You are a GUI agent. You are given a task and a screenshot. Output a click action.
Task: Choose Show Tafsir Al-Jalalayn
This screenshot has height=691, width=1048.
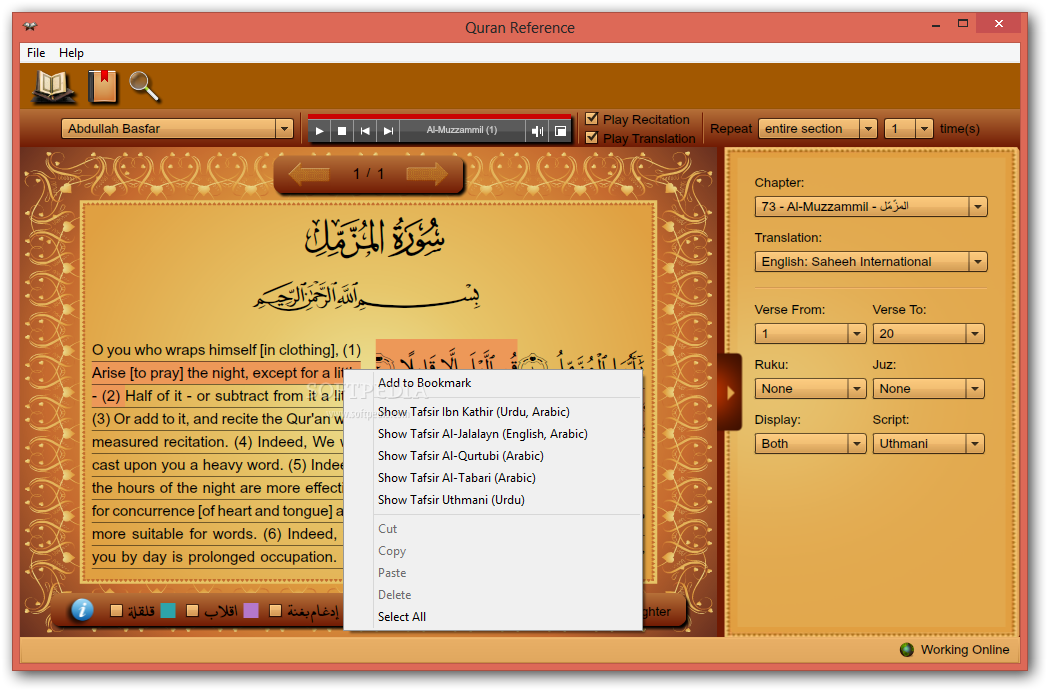coord(493,434)
